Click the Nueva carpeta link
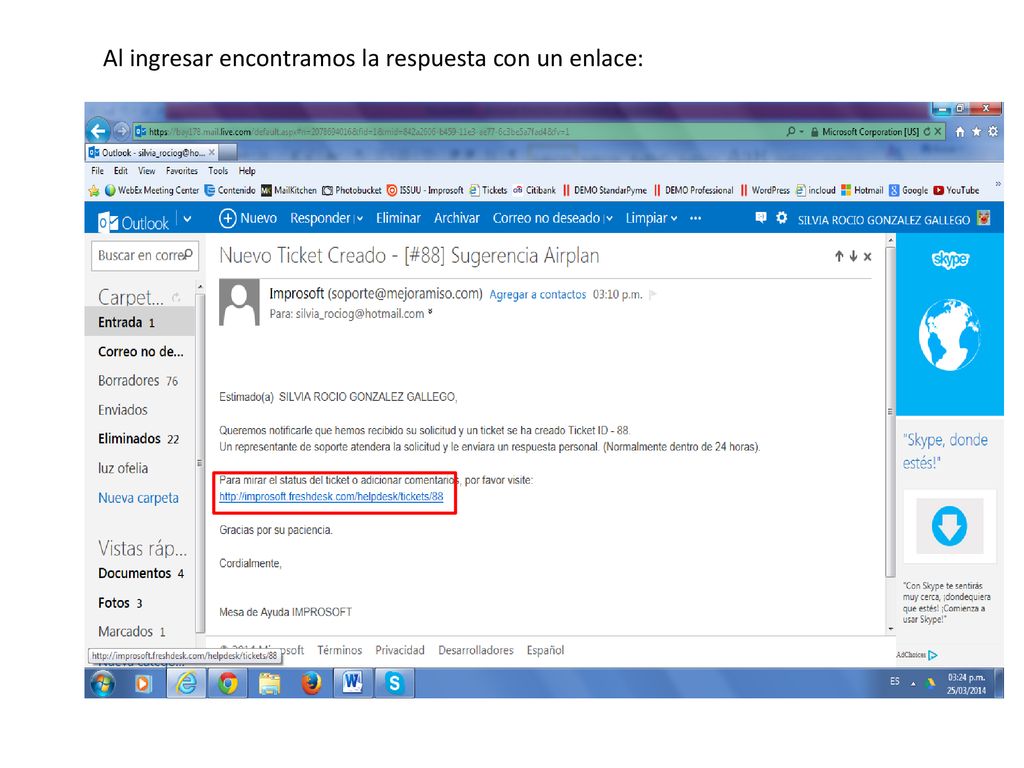Image resolution: width=1024 pixels, height=768 pixels. tap(138, 498)
